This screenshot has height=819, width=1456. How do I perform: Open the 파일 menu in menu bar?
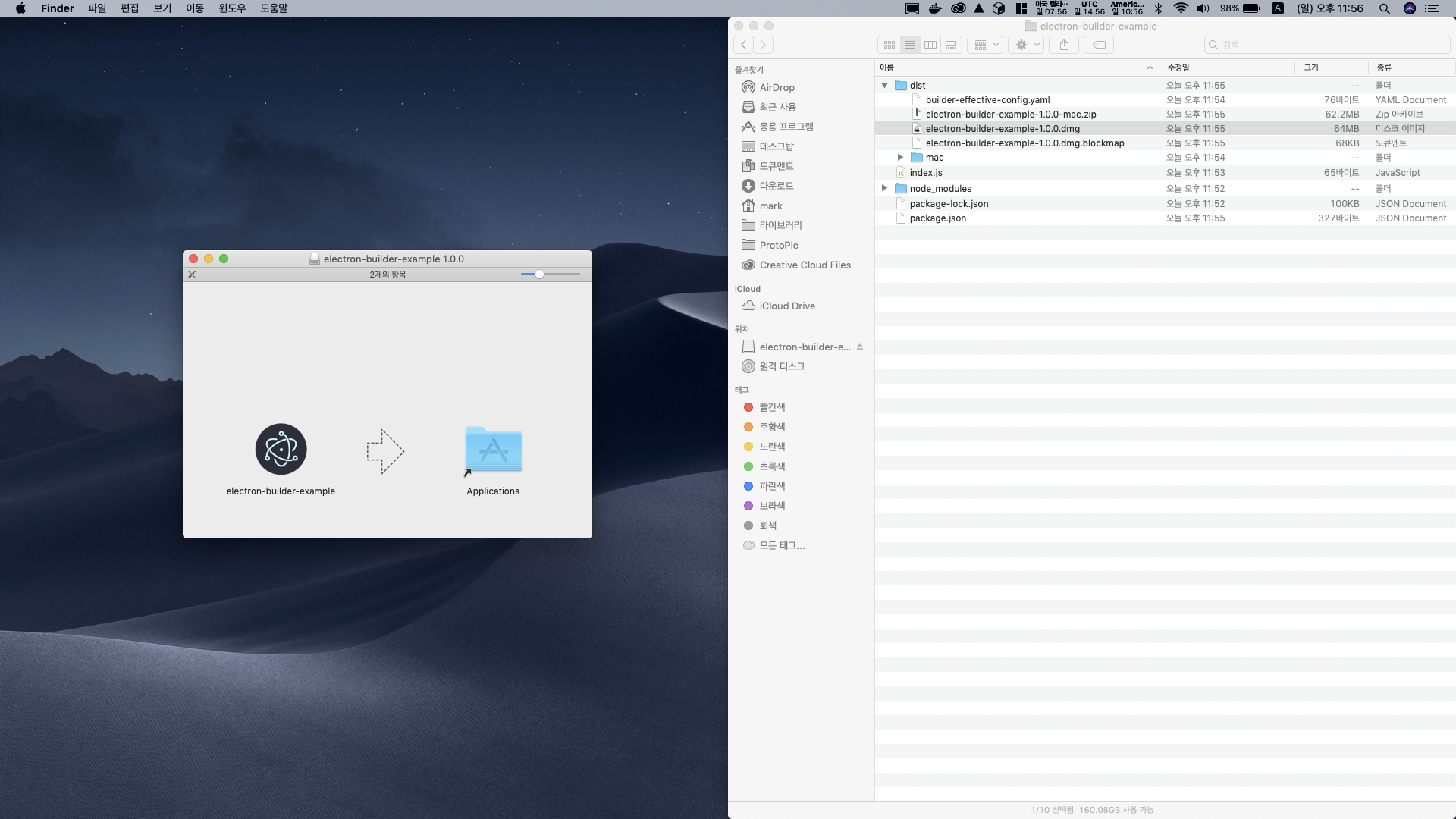tap(97, 8)
